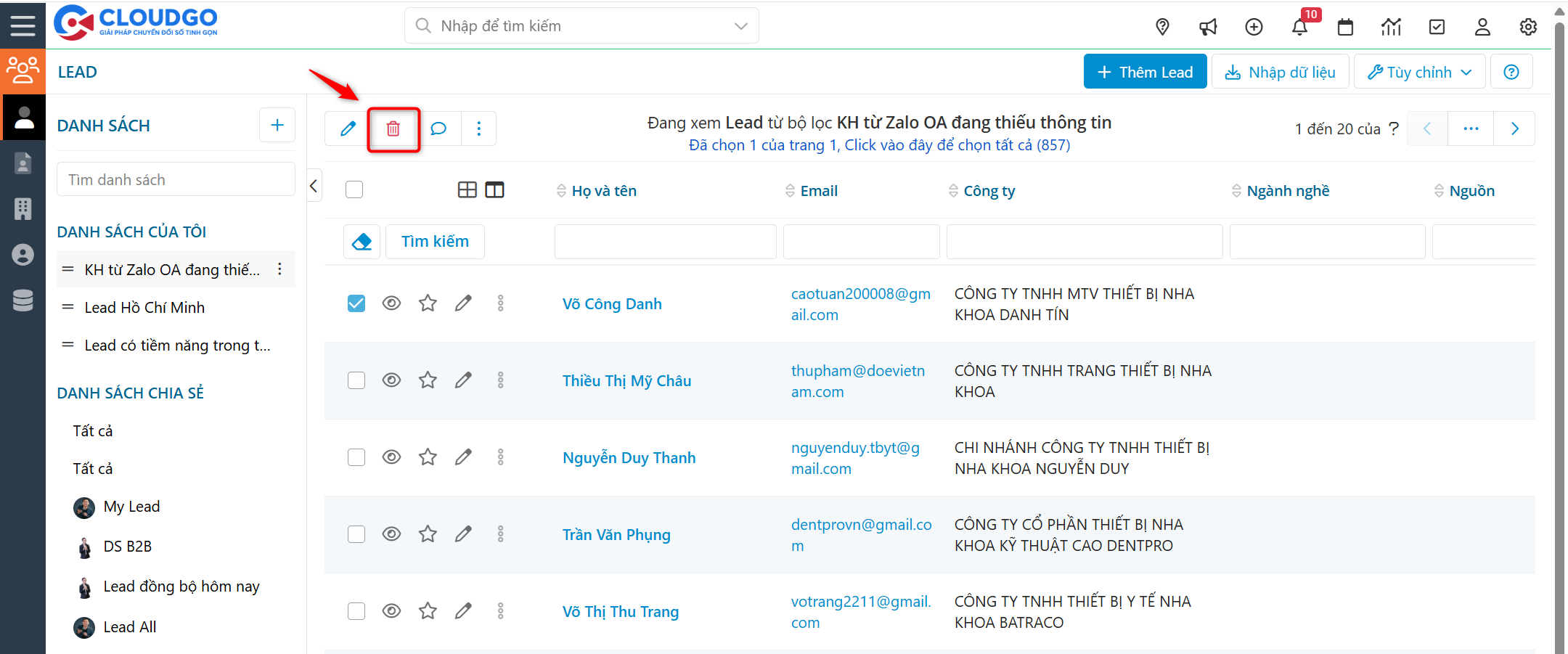Expand the Tùy chỉnh dropdown

pos(1418,72)
